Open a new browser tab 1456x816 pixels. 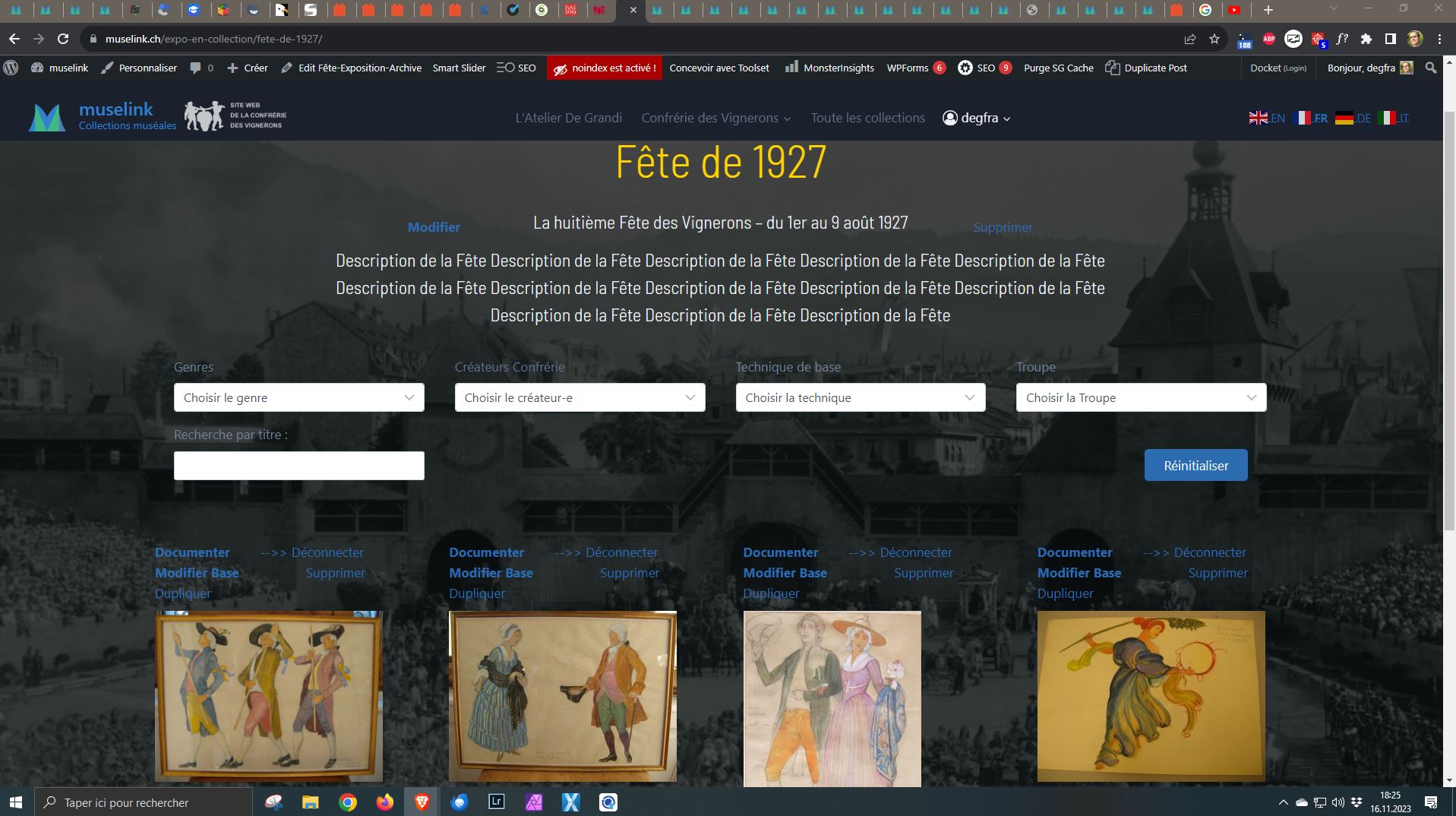[1268, 10]
